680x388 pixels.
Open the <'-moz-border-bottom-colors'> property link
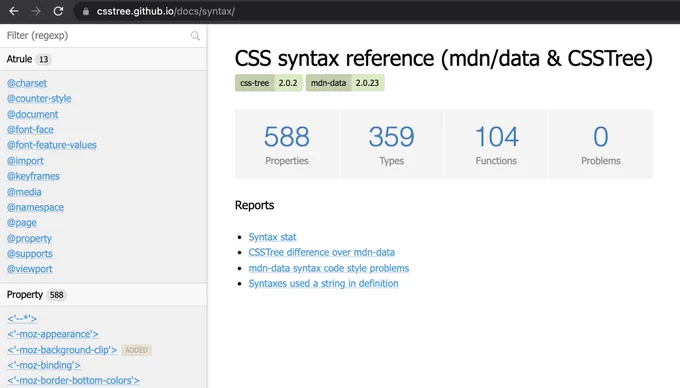click(x=73, y=381)
